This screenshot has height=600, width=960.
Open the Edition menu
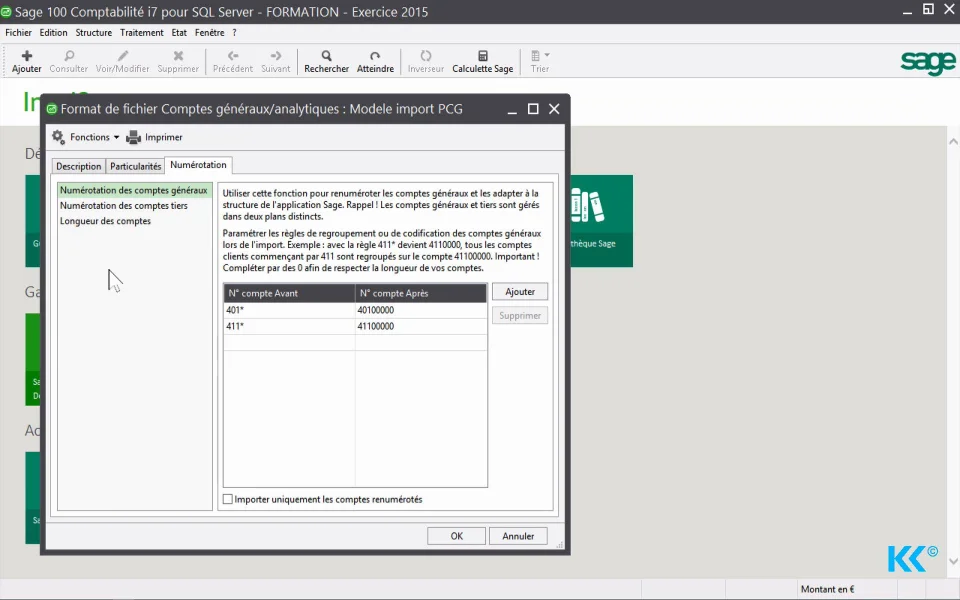point(53,32)
